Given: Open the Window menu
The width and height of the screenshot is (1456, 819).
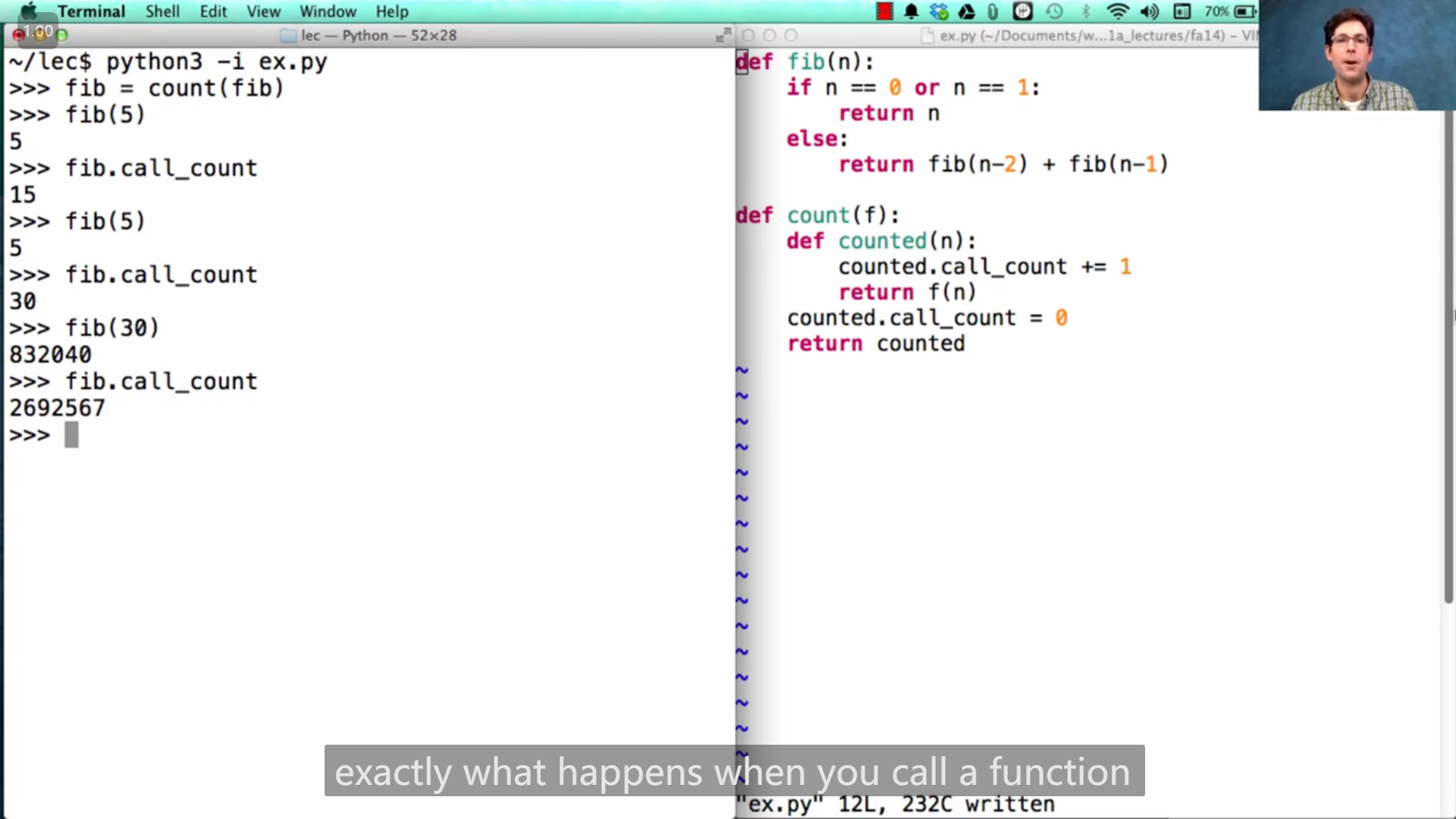Looking at the screenshot, I should (x=328, y=11).
